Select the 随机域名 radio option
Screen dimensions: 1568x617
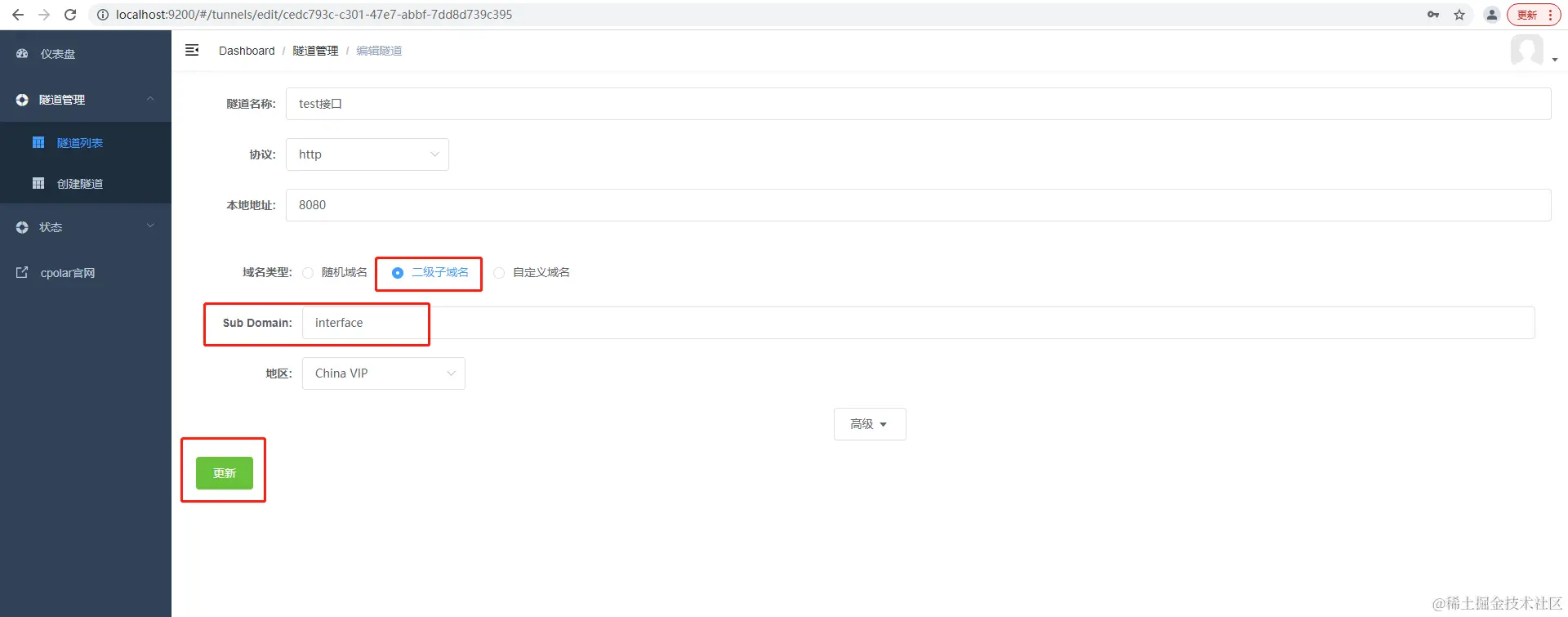tap(335, 272)
